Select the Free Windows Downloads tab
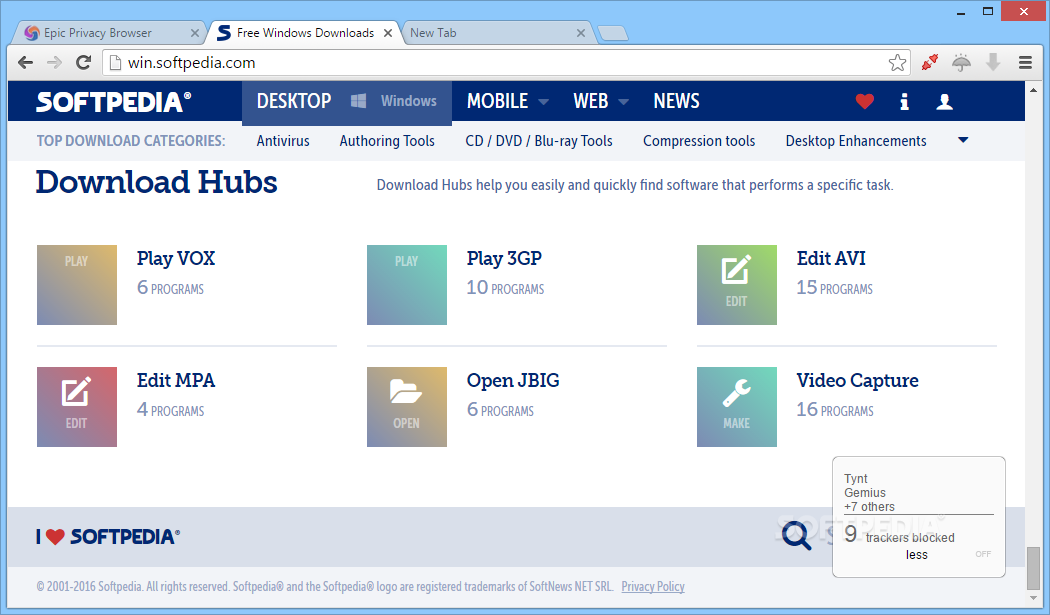This screenshot has height=615, width=1050. (305, 33)
